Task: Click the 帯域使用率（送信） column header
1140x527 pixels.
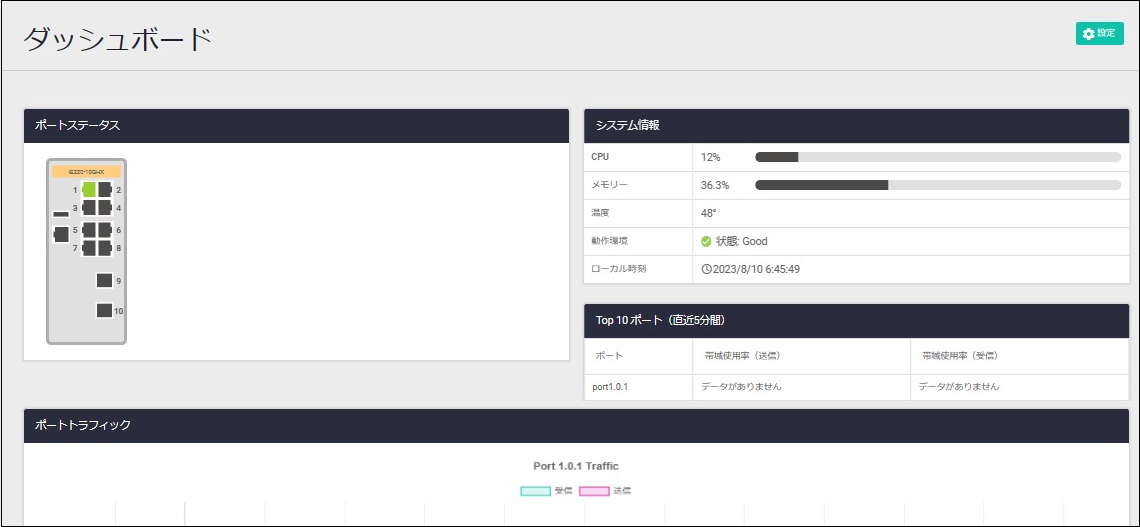Action: (x=739, y=355)
